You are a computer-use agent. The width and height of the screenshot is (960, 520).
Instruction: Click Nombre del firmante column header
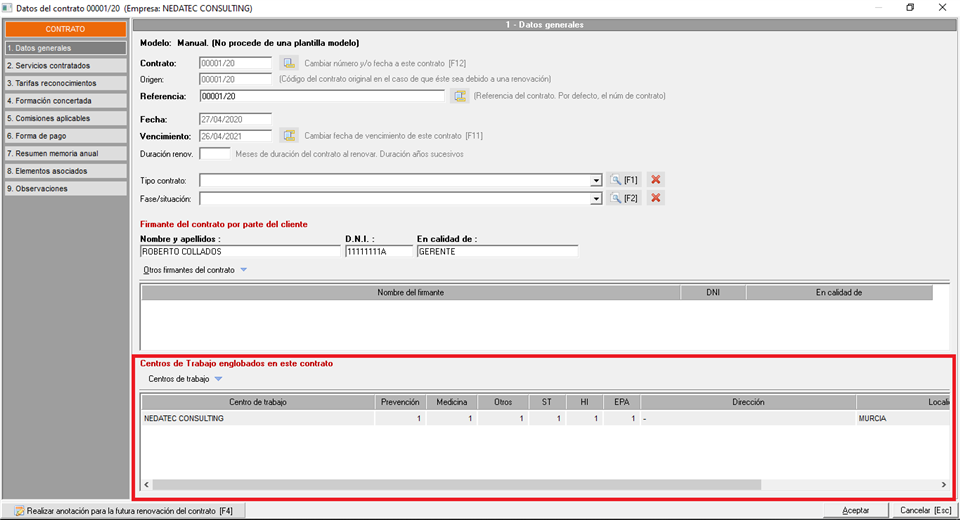pos(411,293)
